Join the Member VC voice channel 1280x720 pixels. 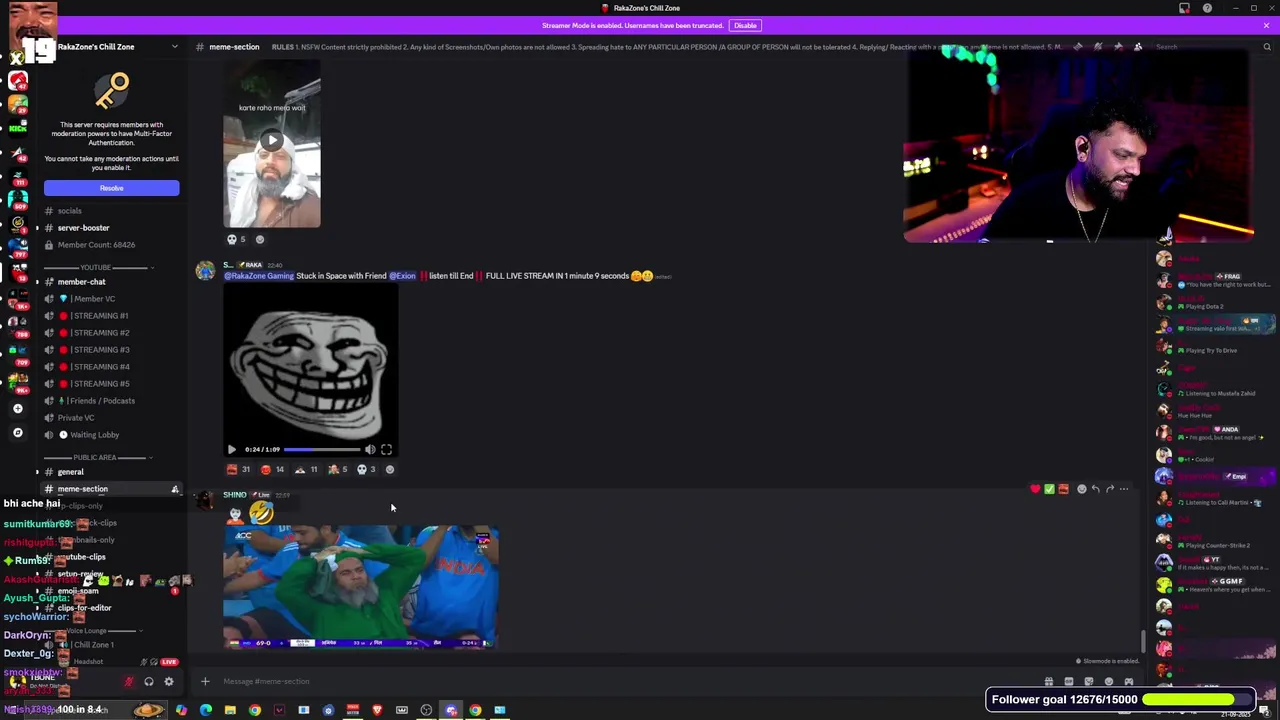pos(111,299)
